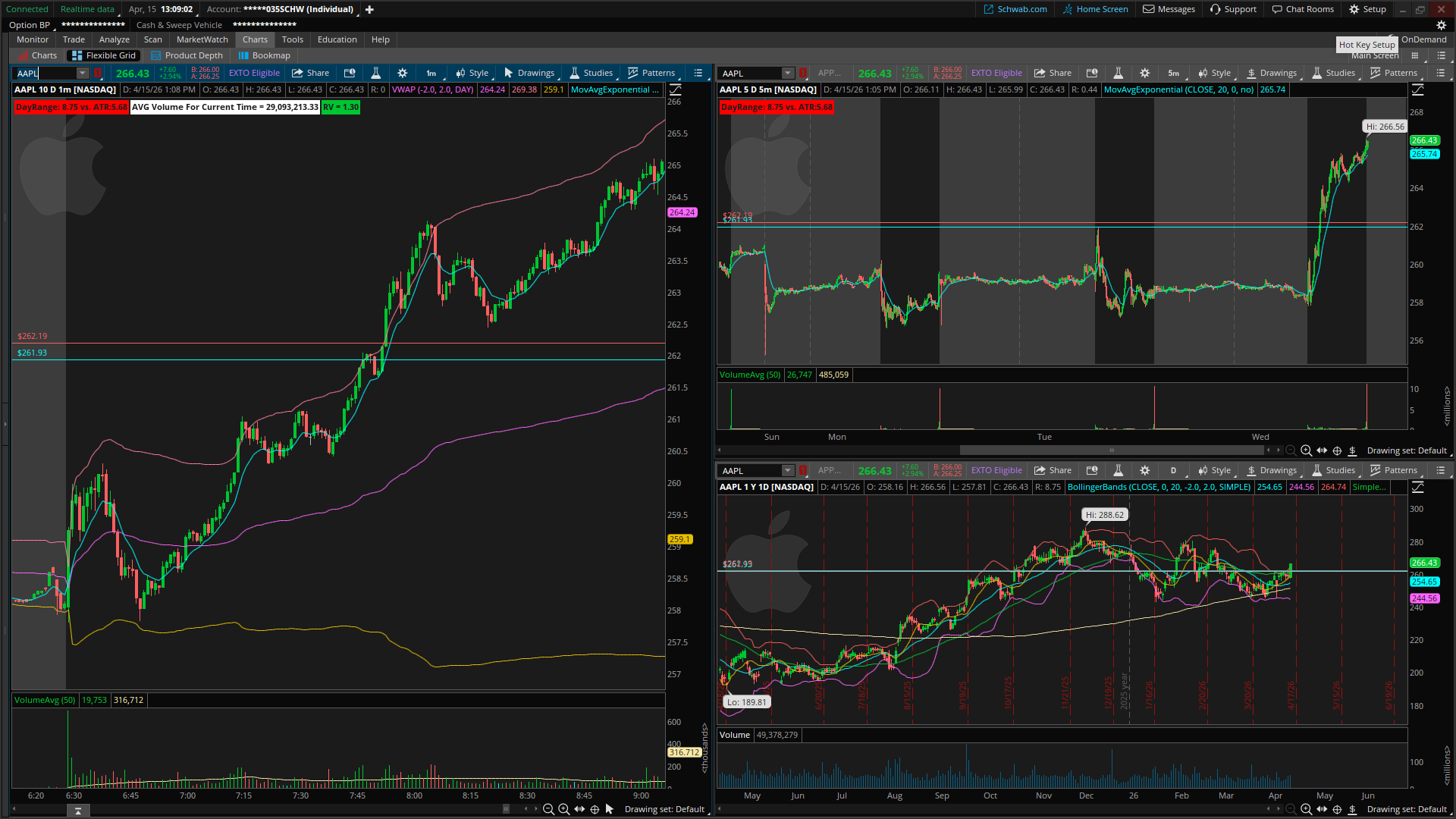Click zoom out icon below the 1m chart
Screen dimensions: 1456x819
[x=548, y=810]
